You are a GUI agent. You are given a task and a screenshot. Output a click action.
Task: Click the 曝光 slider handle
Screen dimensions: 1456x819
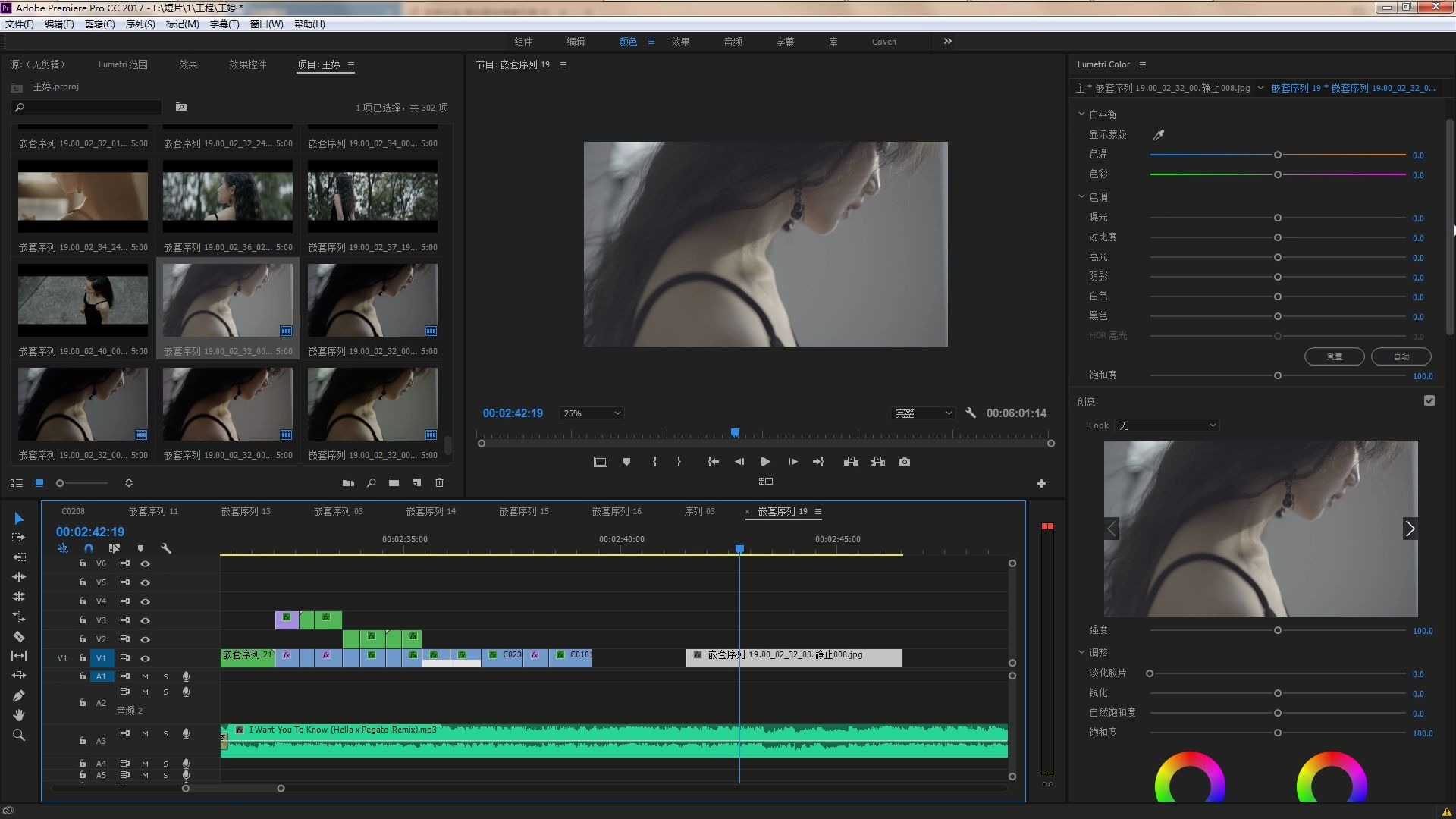1278,218
